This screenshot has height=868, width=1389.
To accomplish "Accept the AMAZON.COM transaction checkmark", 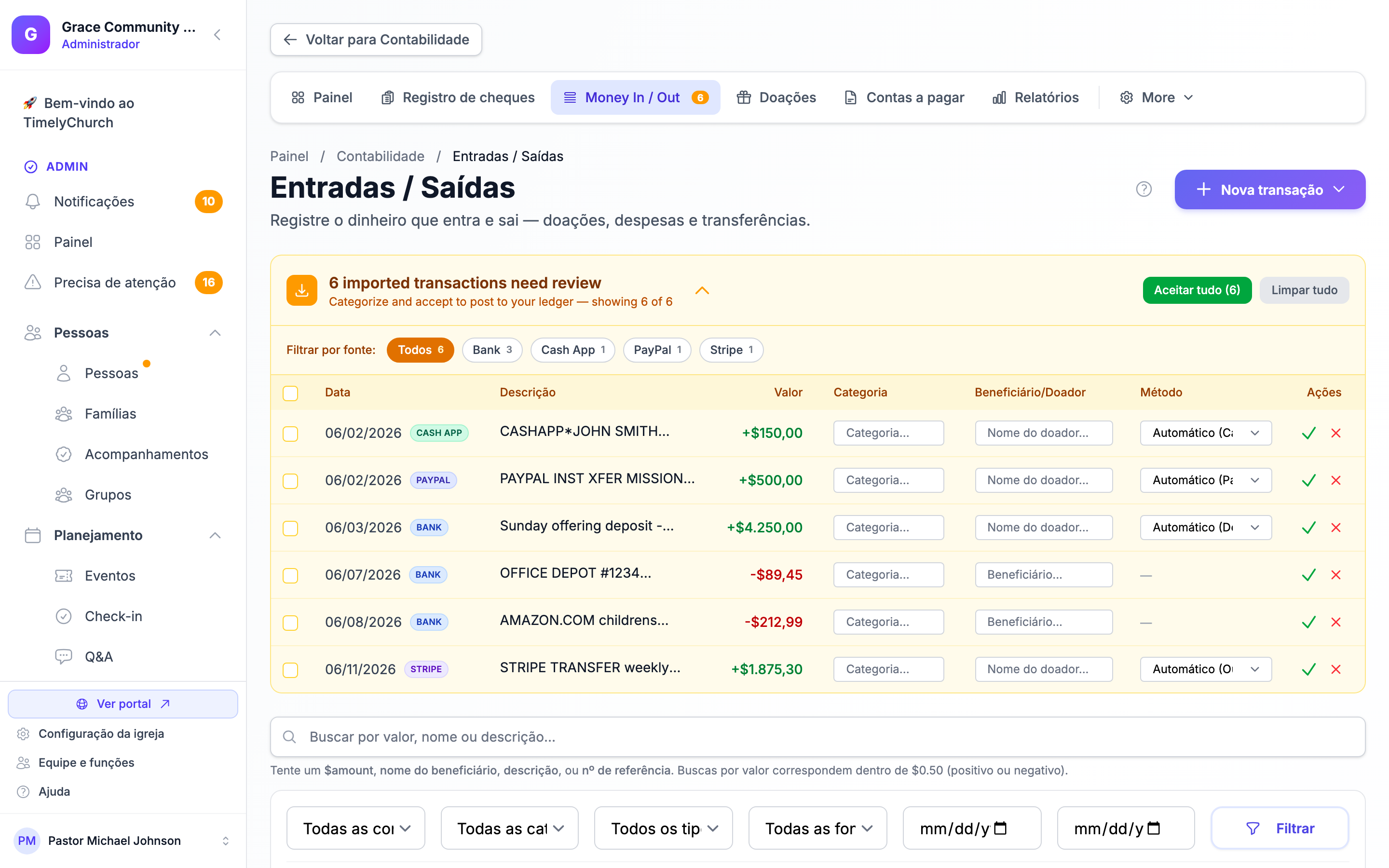I will click(1308, 622).
